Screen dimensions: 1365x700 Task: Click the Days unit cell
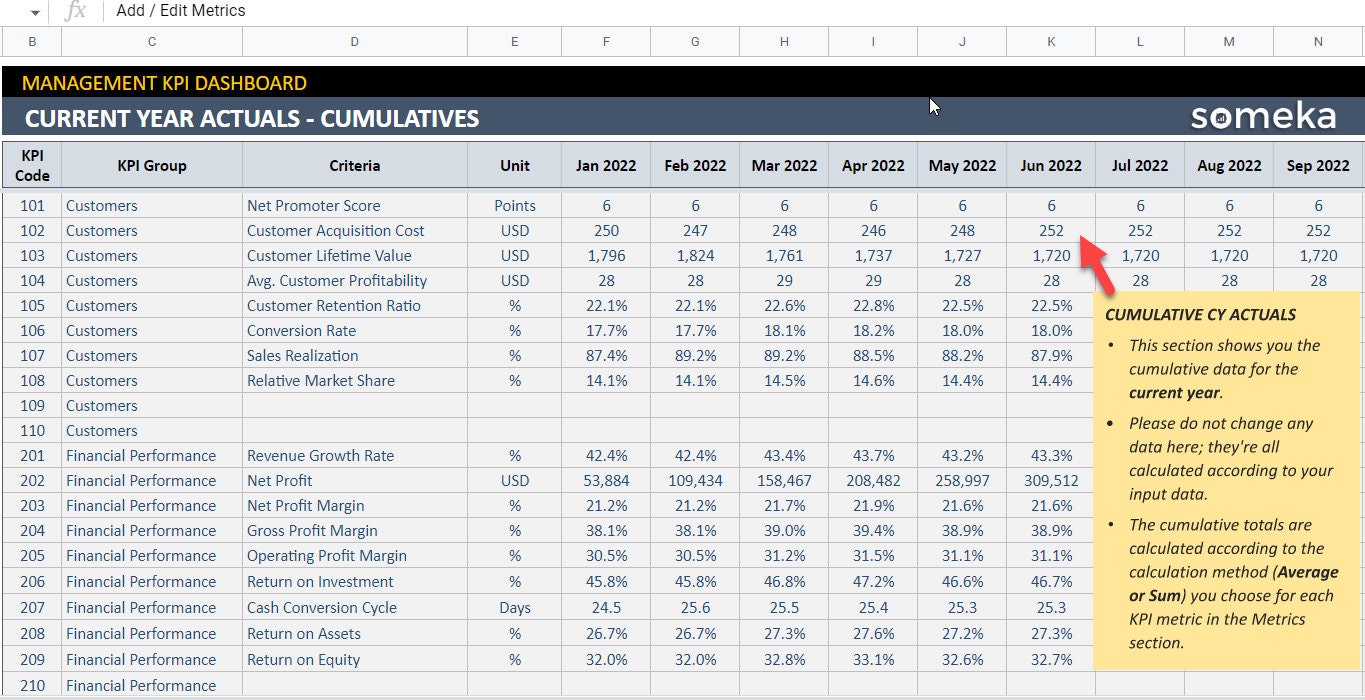tap(515, 607)
